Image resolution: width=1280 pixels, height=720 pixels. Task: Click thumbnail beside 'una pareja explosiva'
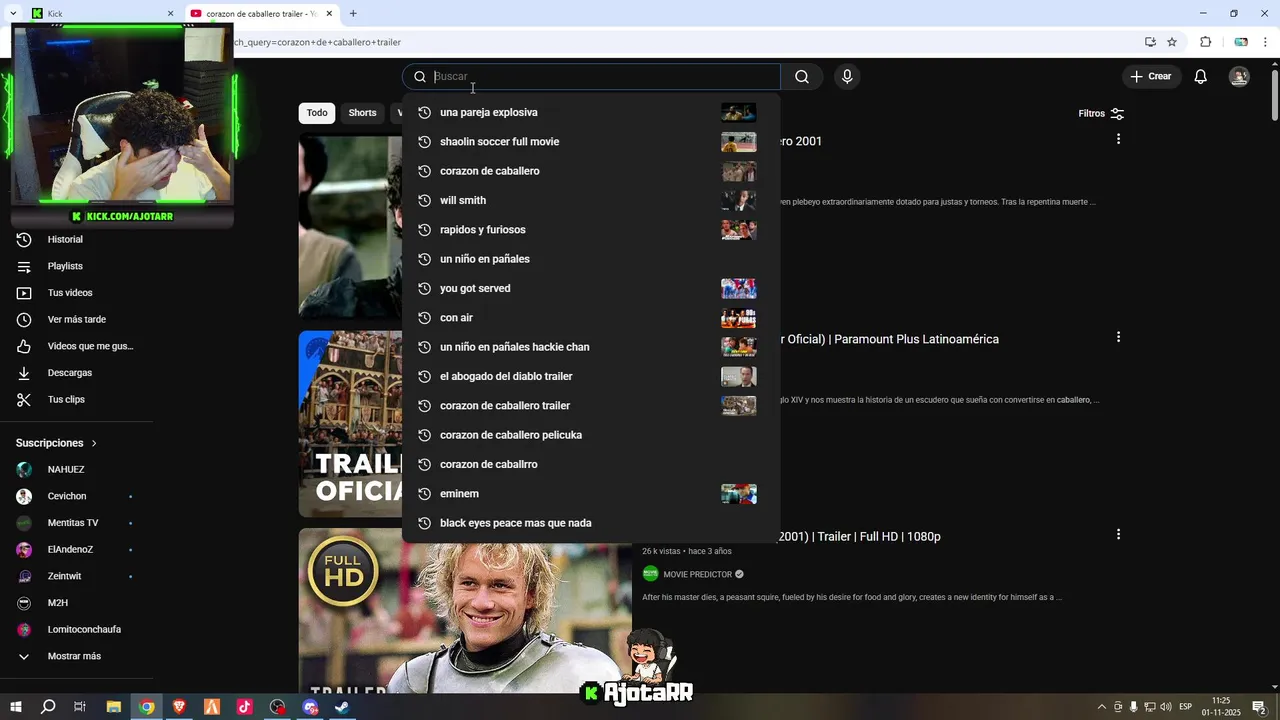[x=738, y=113]
